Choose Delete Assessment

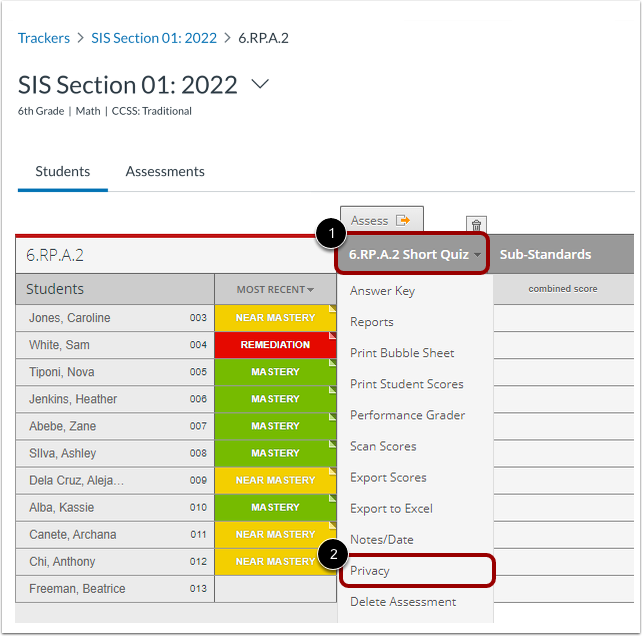[403, 602]
